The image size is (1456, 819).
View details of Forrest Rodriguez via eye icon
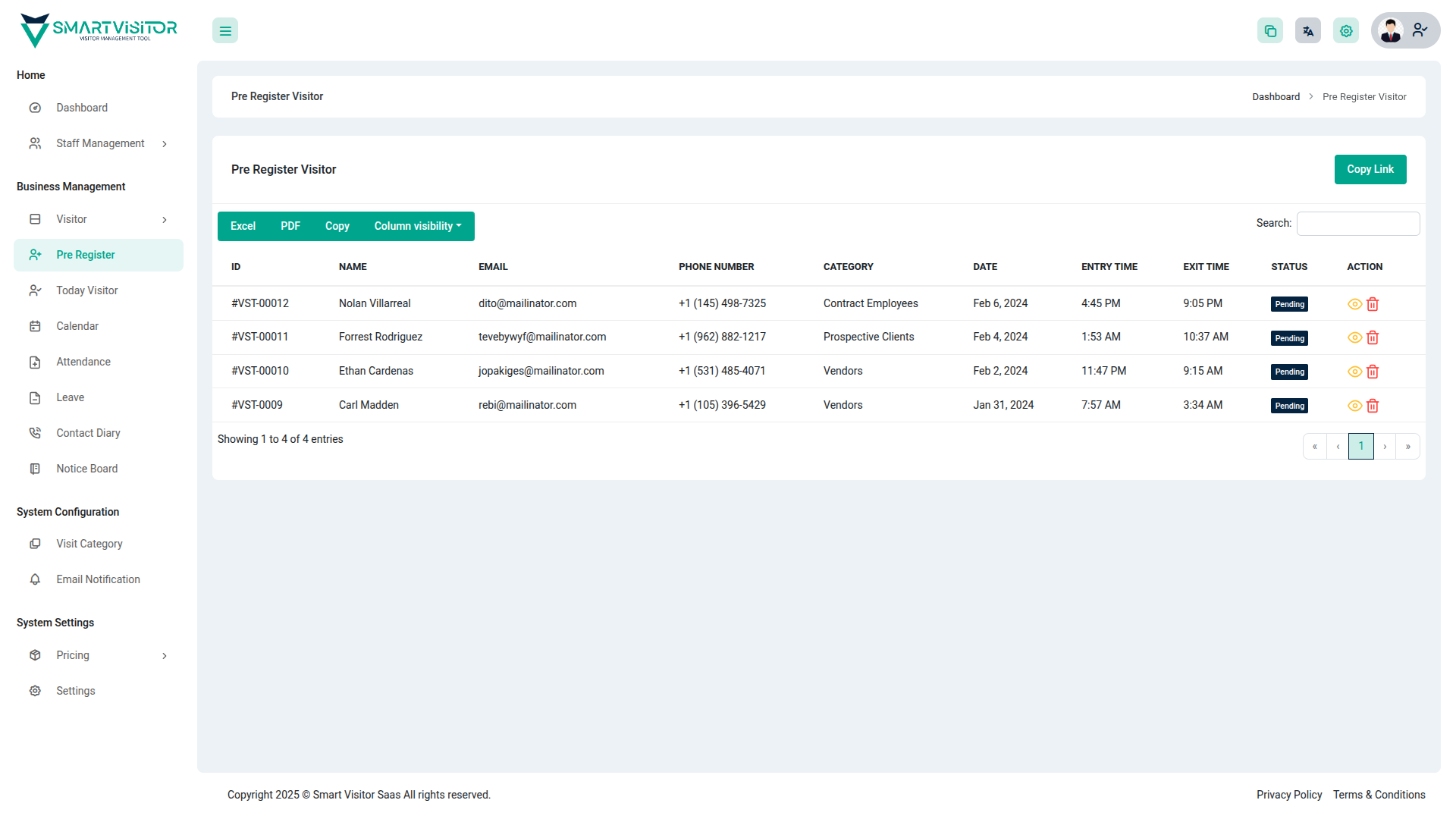[1354, 337]
